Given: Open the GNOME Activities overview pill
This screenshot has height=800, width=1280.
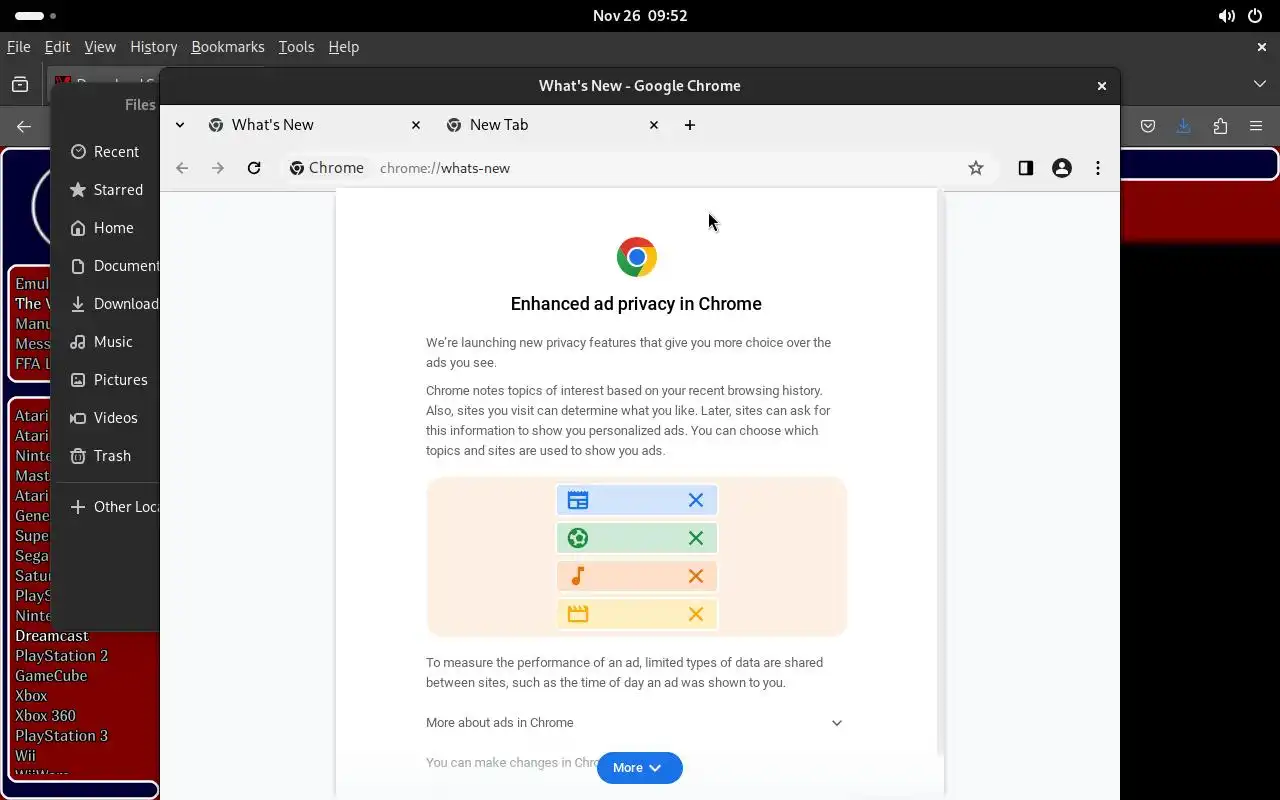Looking at the screenshot, I should coord(36,16).
